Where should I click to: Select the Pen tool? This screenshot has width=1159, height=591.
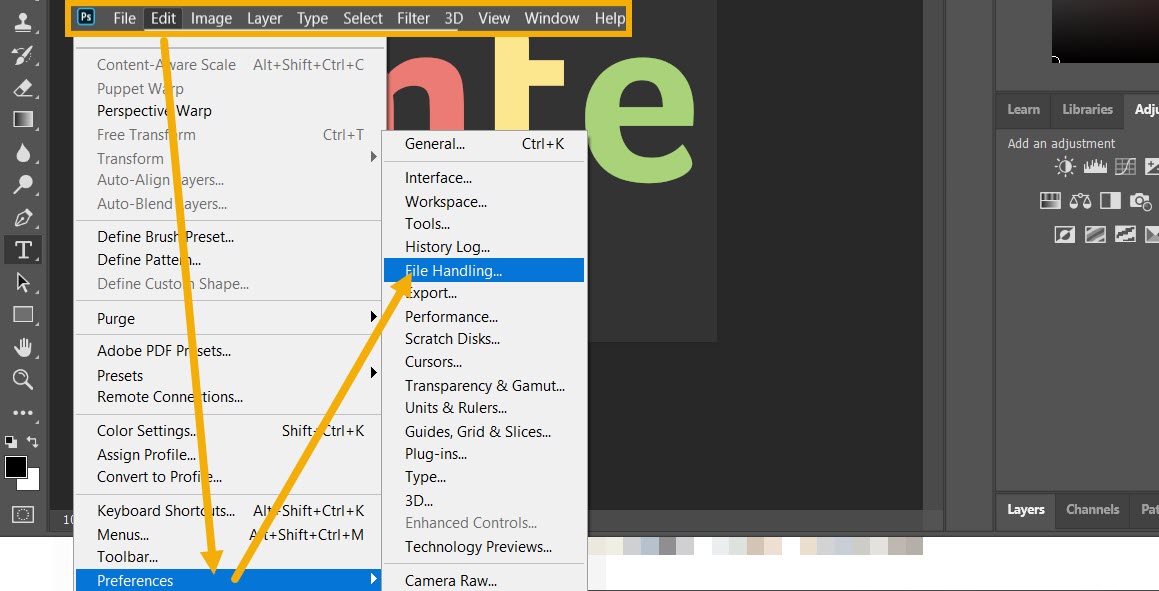click(x=24, y=217)
